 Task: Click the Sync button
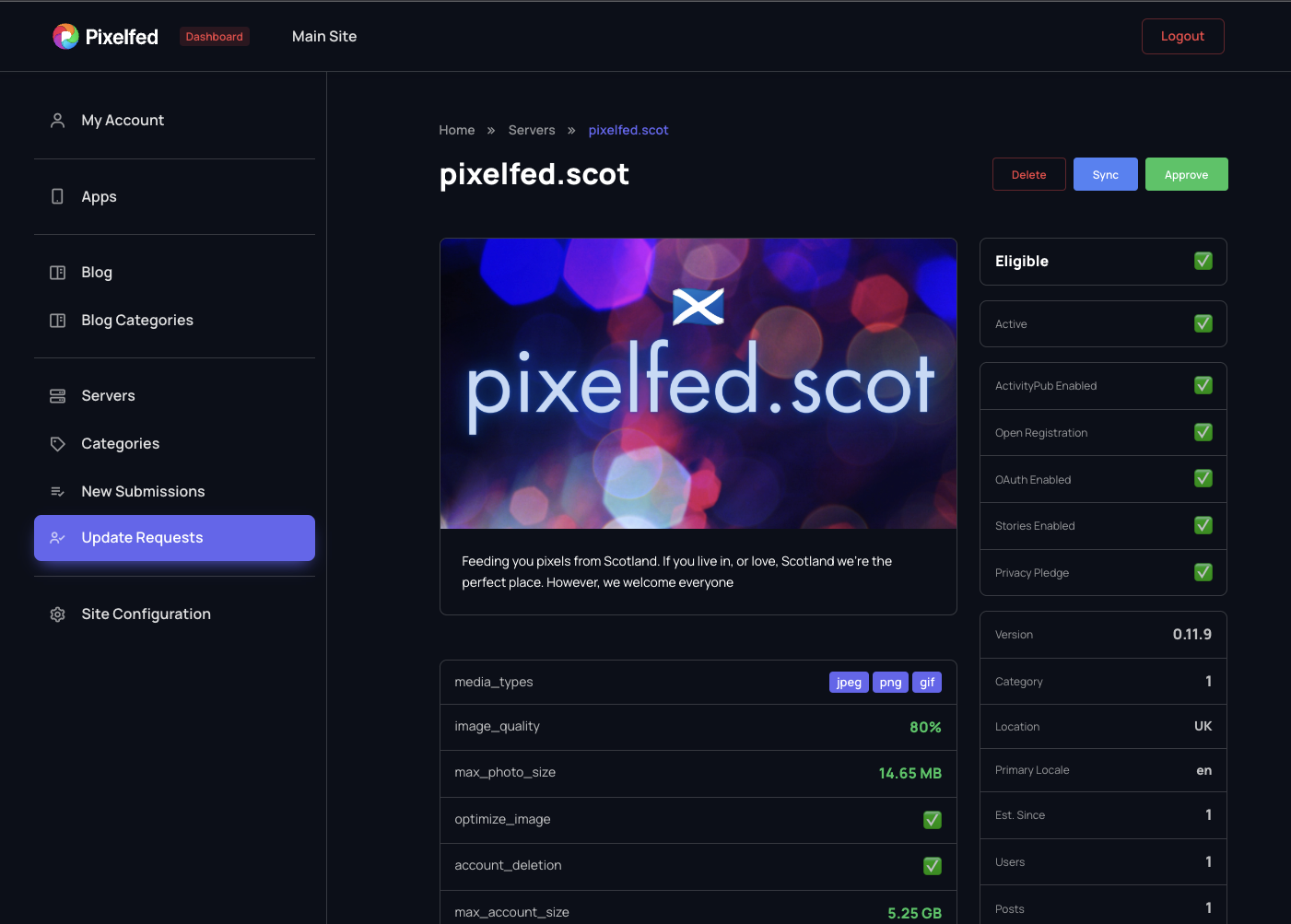[1105, 174]
